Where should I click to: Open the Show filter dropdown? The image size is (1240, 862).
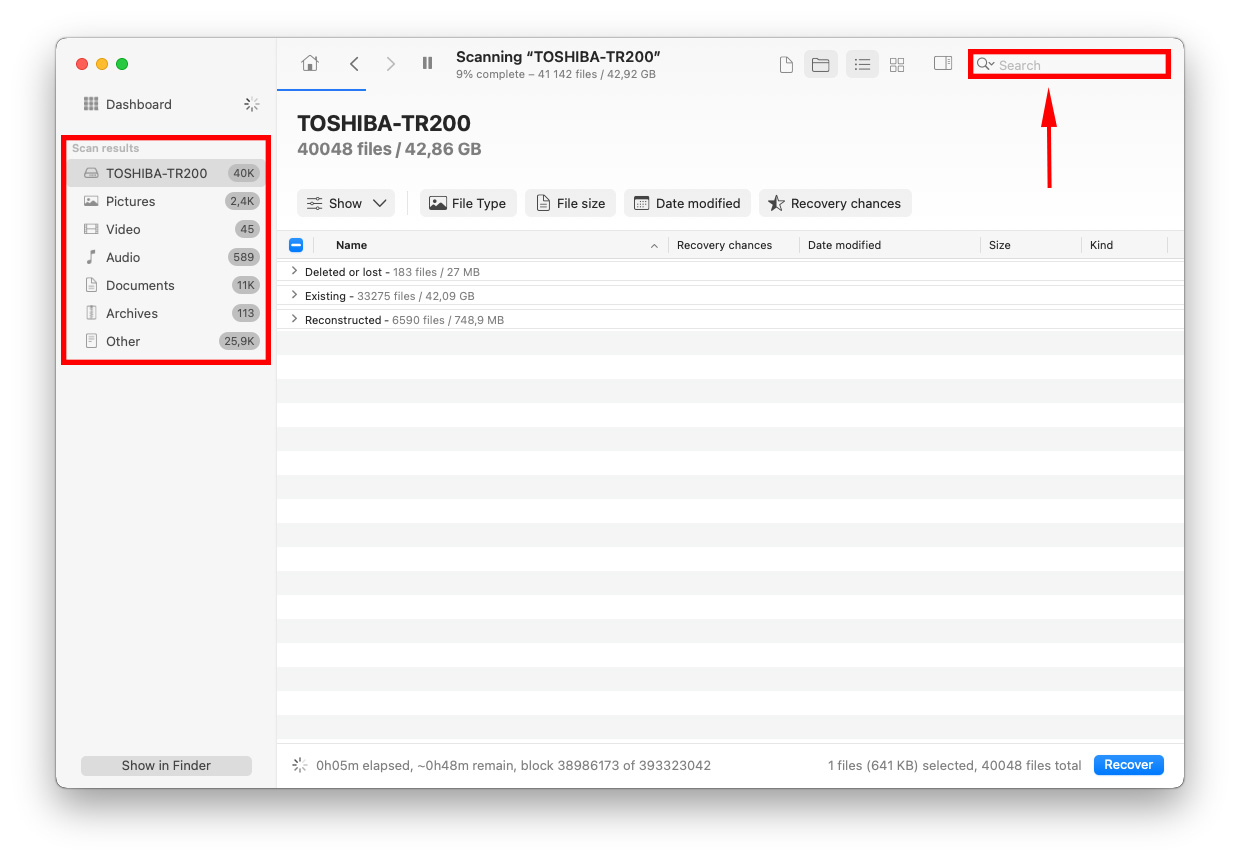(346, 203)
